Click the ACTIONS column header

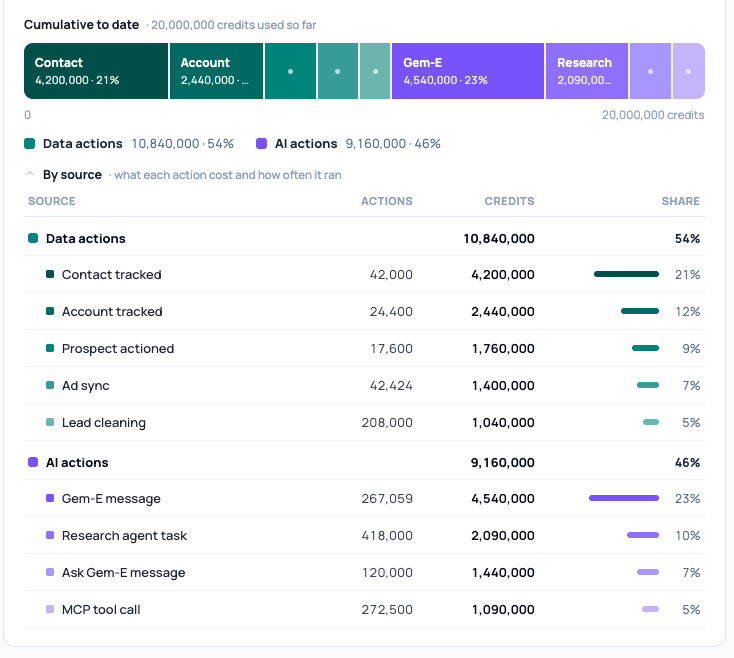point(387,201)
